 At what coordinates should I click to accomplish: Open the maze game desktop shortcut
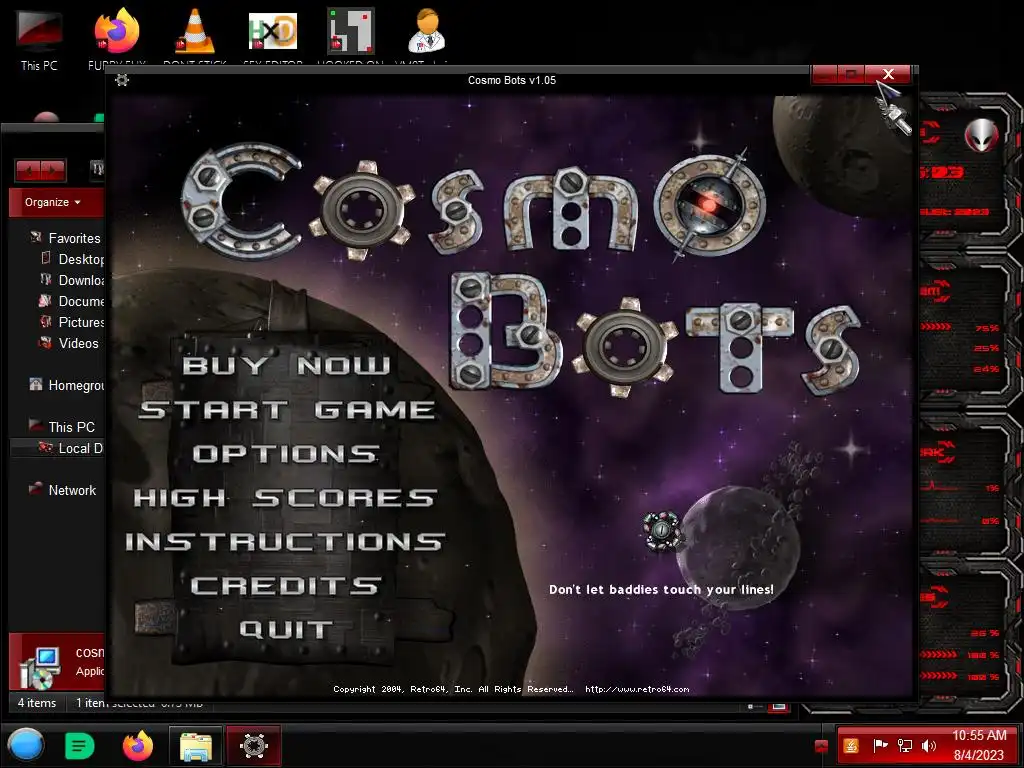coord(351,37)
